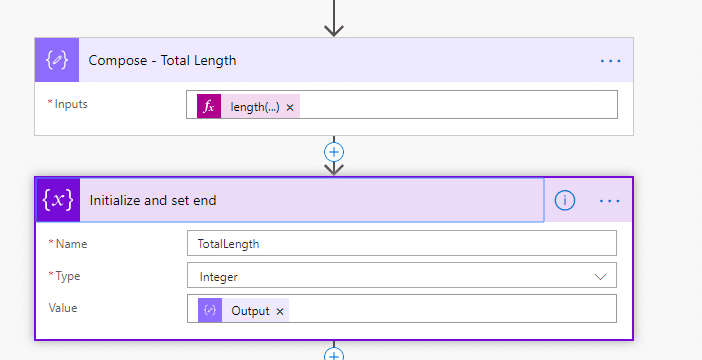Viewport: 702px width, 360px height.
Task: Open the Initialize and set end ellipsis menu
Action: [x=610, y=201]
